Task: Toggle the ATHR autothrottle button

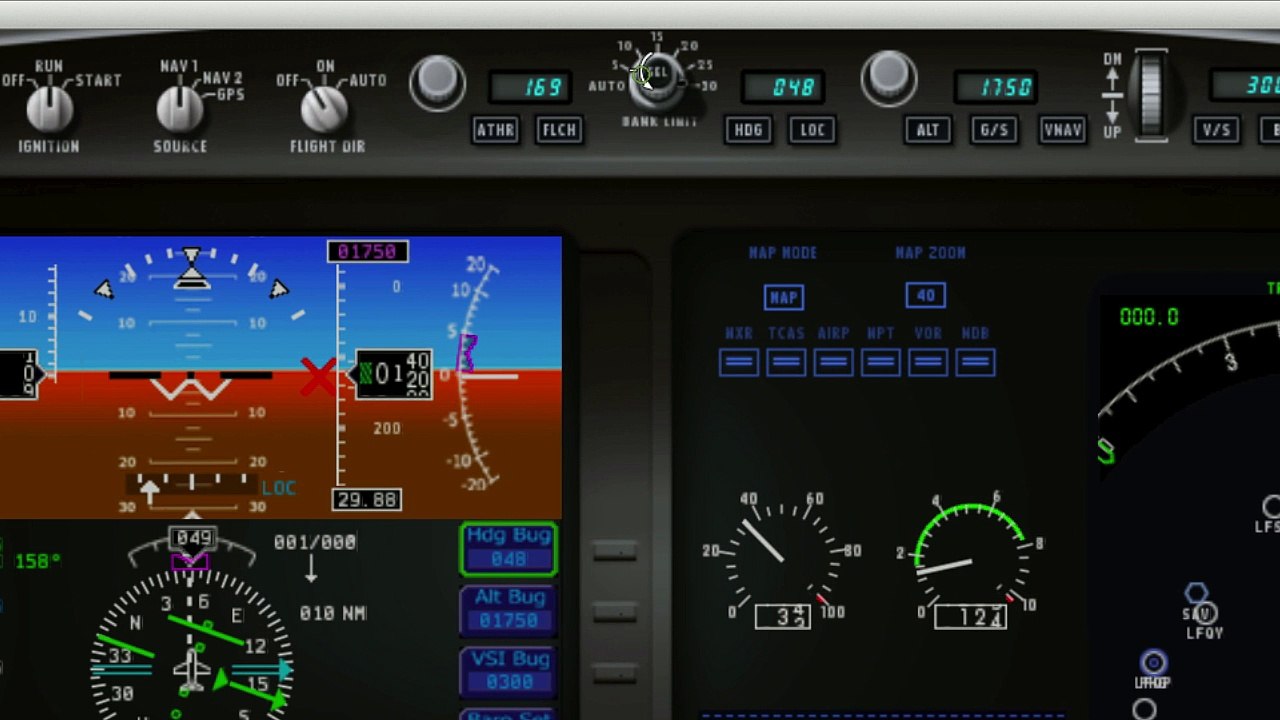Action: pos(496,130)
